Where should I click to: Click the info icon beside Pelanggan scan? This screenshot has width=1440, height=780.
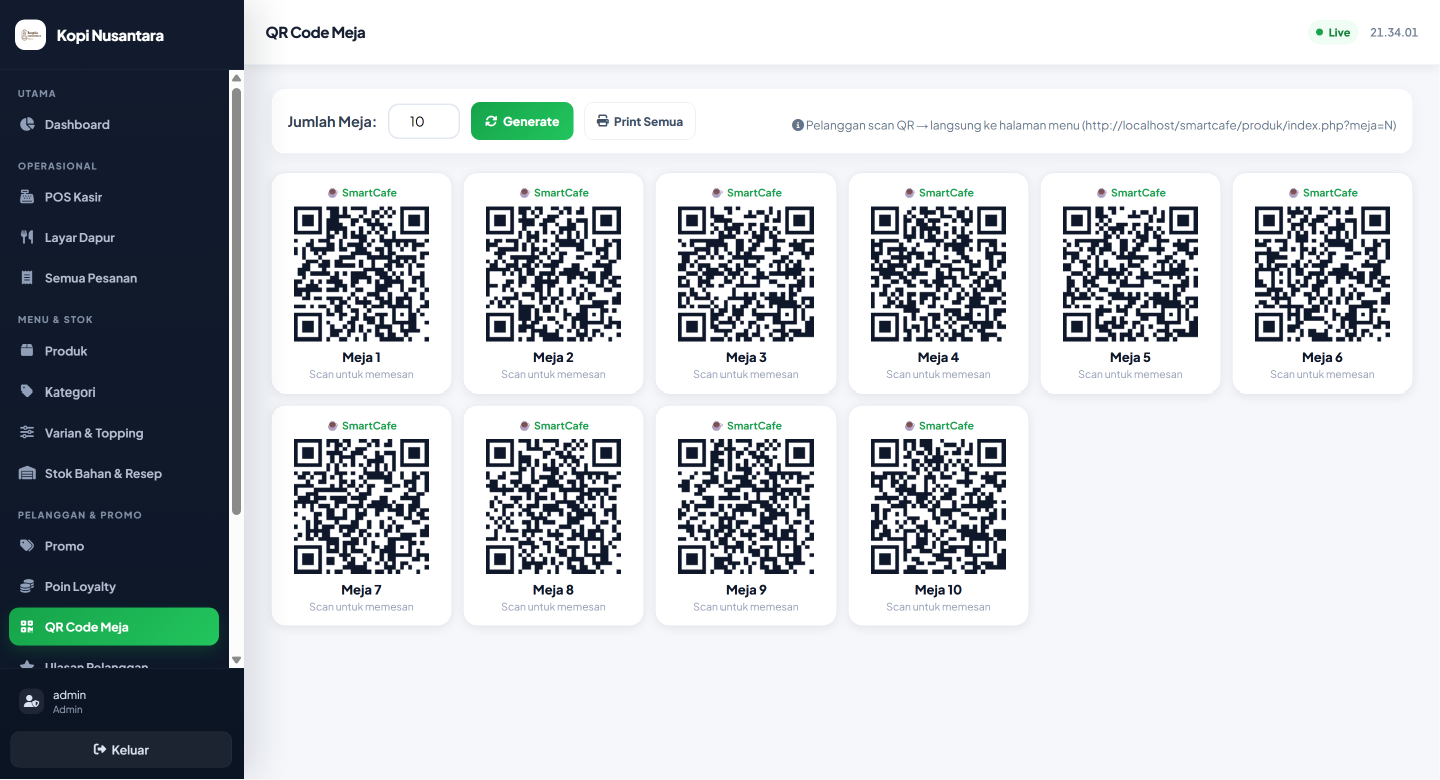[x=798, y=125]
